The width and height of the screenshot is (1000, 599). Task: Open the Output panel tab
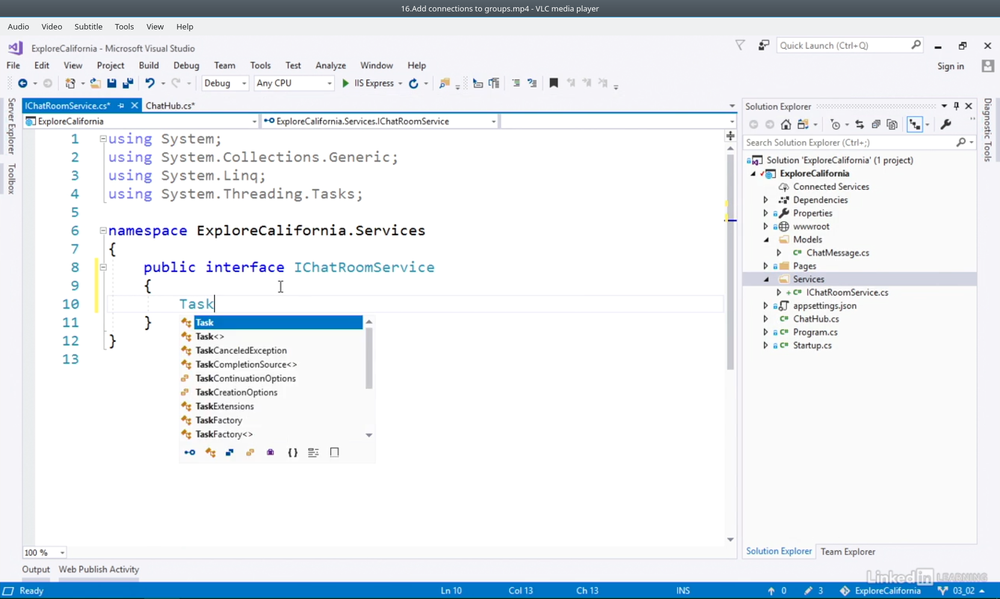(x=36, y=570)
